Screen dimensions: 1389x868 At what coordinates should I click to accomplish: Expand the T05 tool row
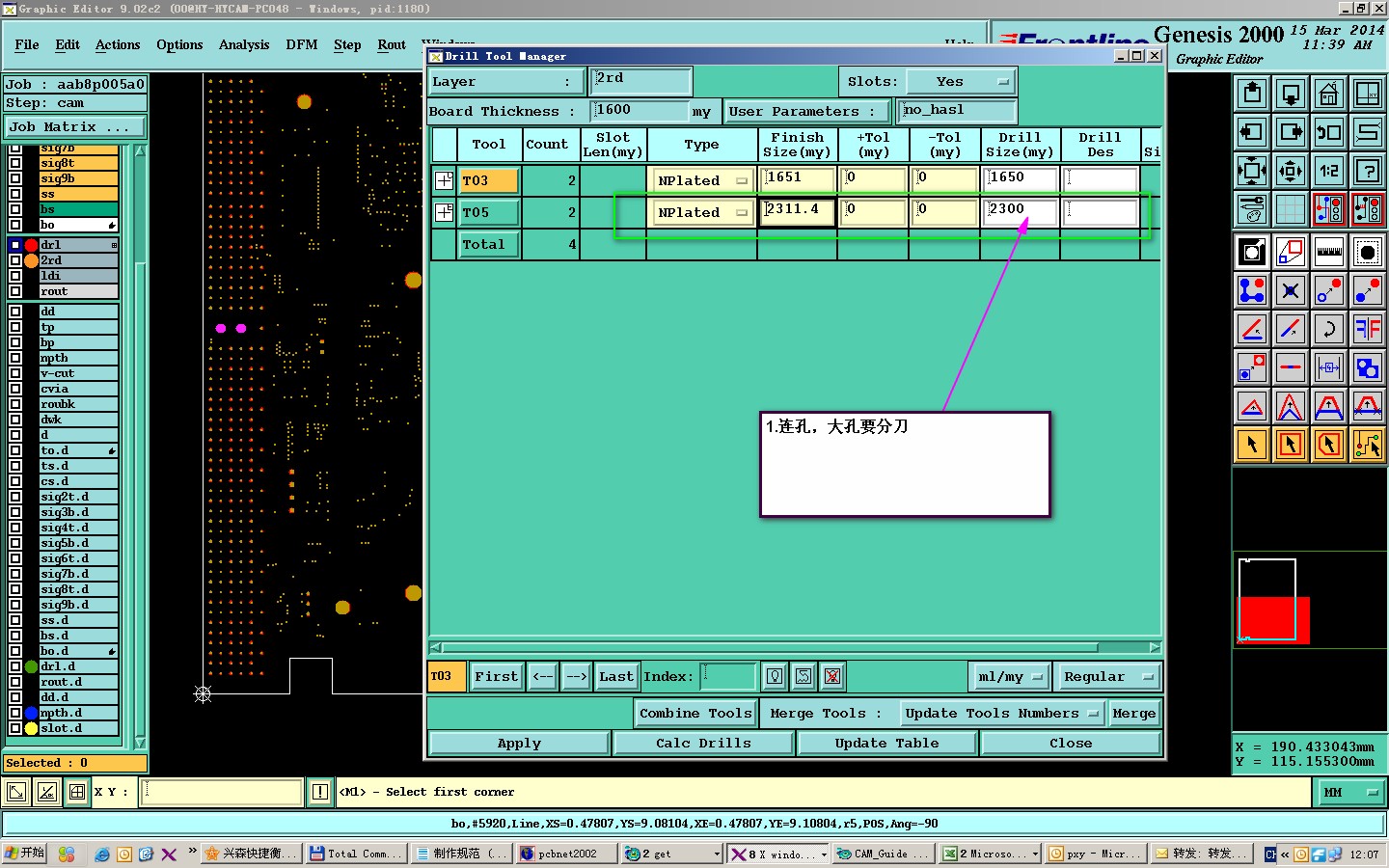tap(444, 212)
